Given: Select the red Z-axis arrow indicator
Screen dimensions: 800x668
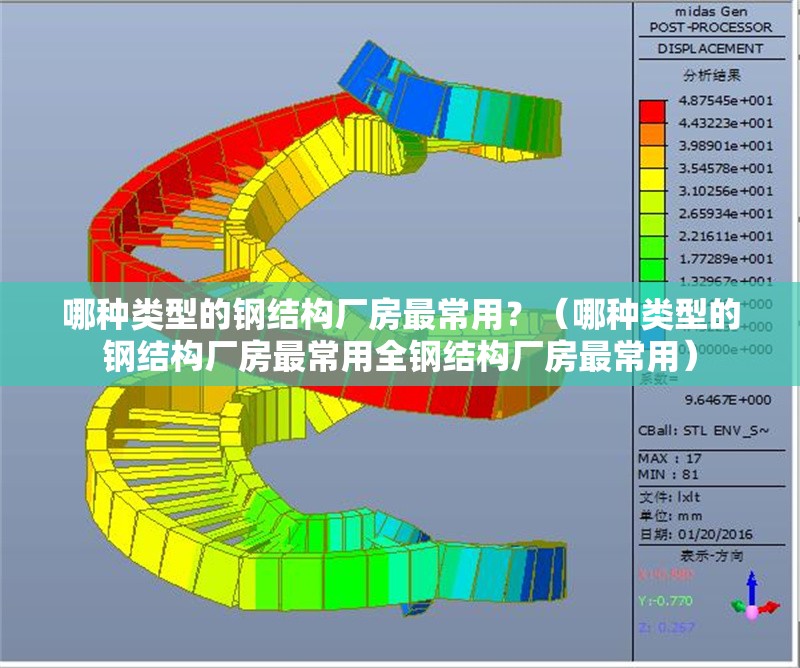Looking at the screenshot, I should (770, 606).
